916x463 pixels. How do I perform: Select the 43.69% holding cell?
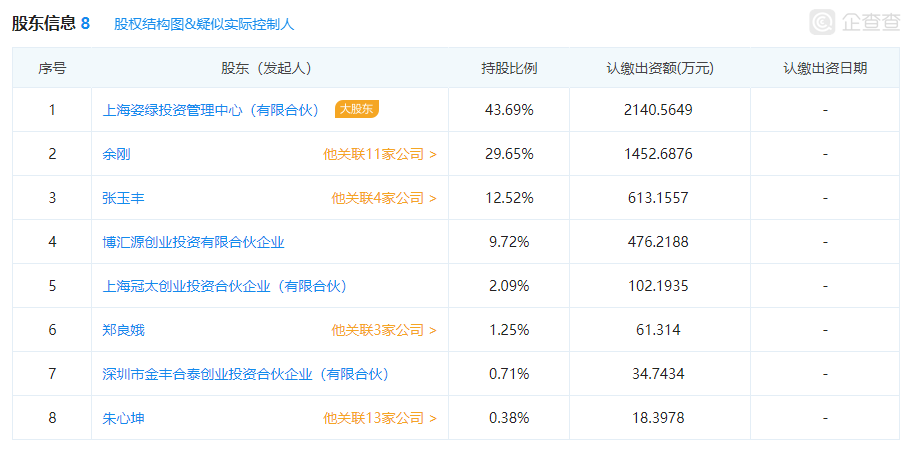click(x=509, y=110)
